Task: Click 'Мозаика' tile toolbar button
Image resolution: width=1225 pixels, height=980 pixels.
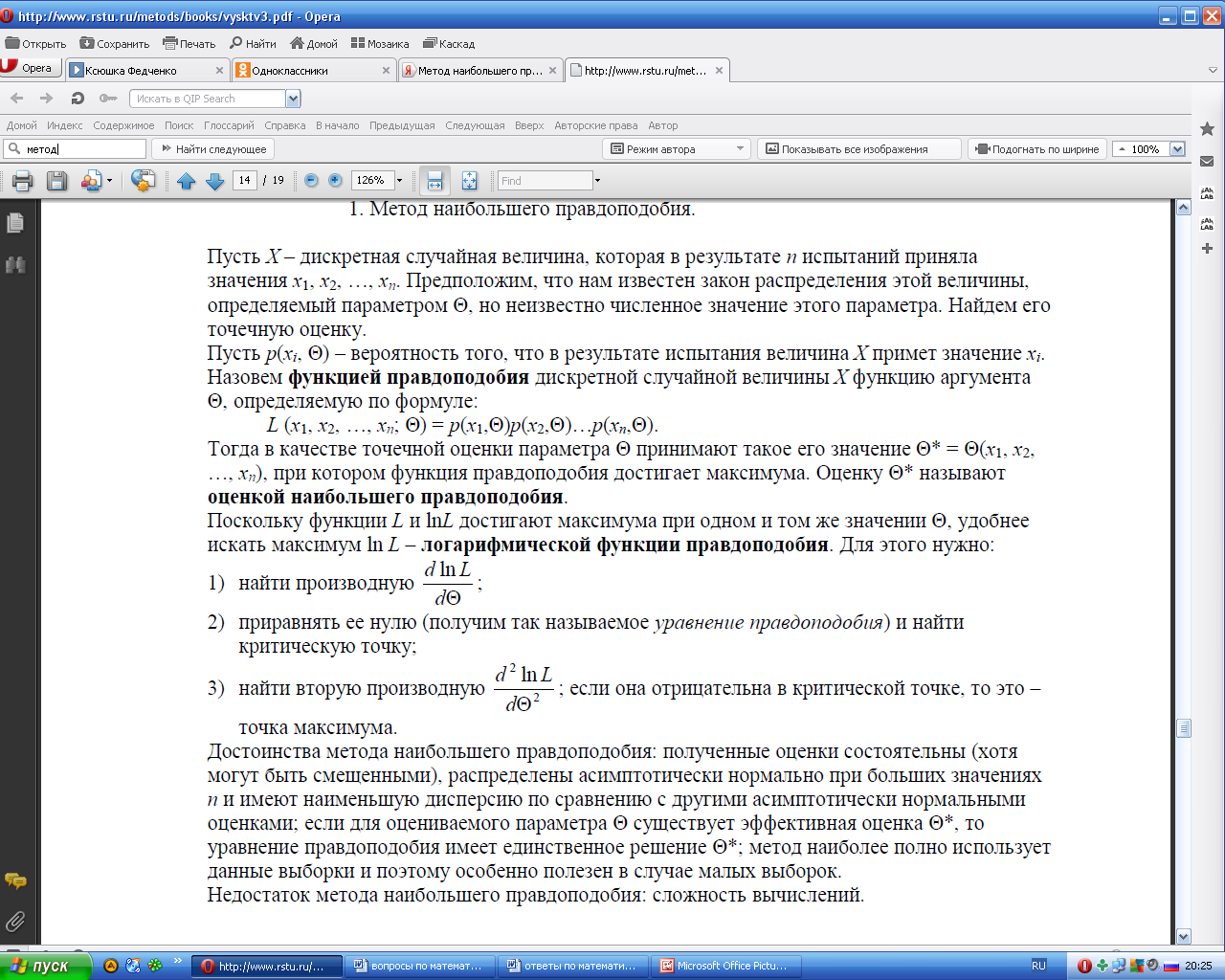Action: click(x=380, y=43)
